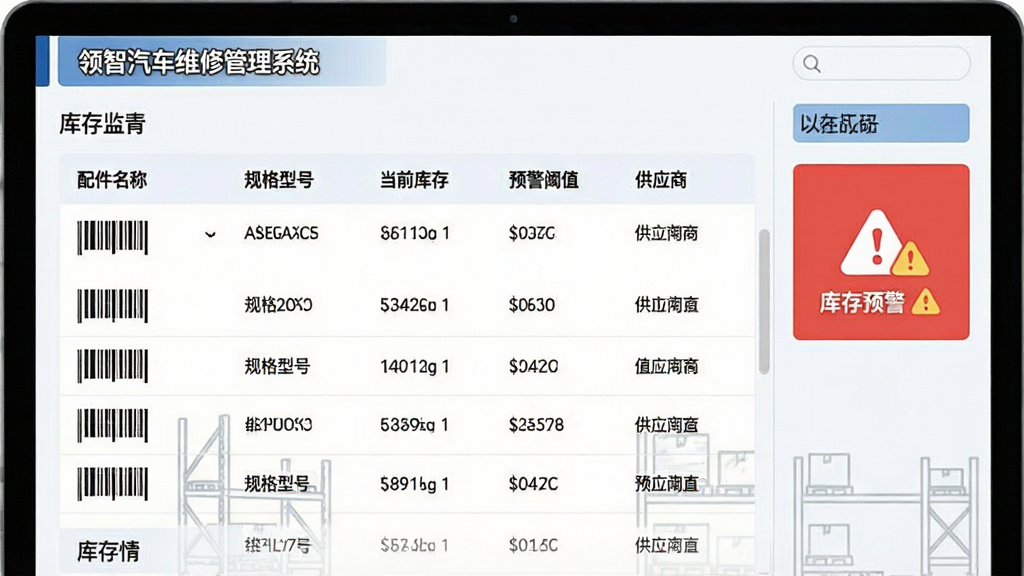This screenshot has width=1024, height=576.
Task: Sort by 当前库存 column header
Action: click(414, 180)
